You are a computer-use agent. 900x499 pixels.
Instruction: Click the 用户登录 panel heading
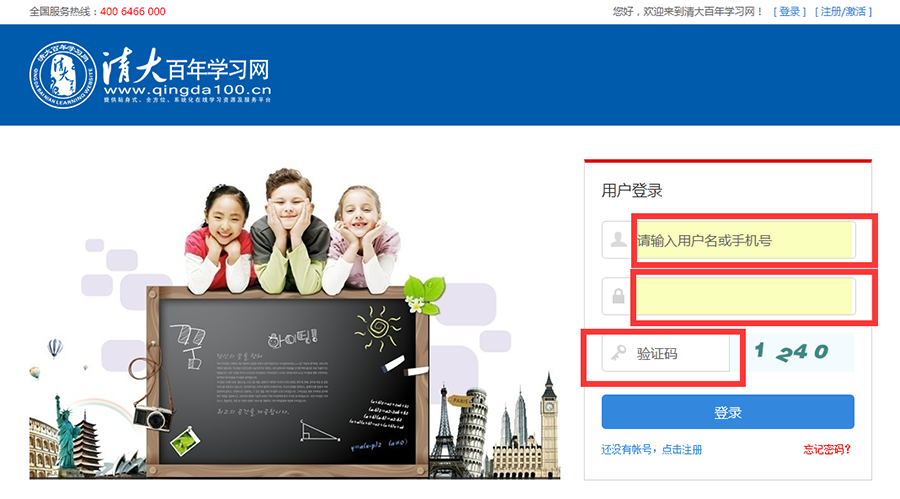click(x=632, y=190)
